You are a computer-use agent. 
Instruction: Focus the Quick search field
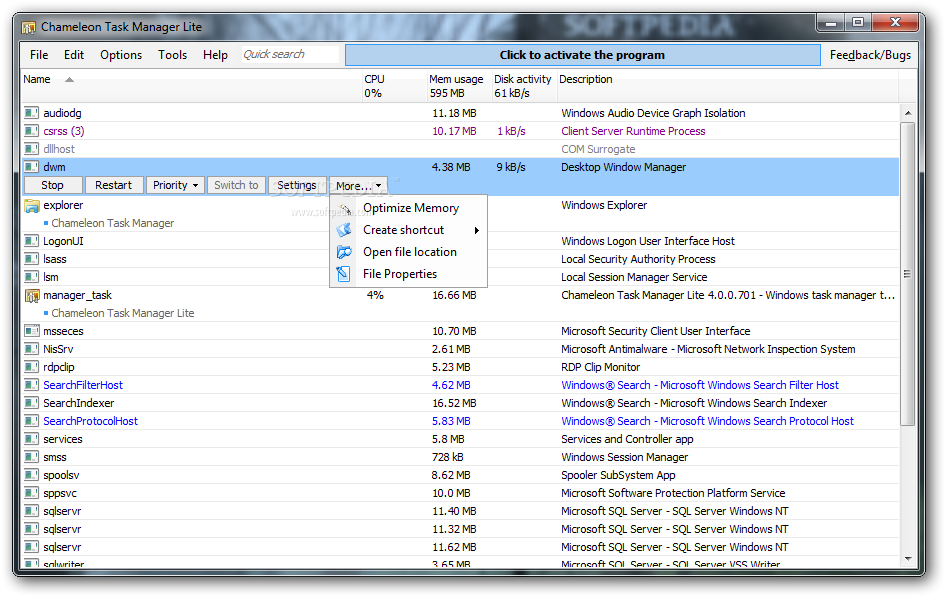(290, 54)
